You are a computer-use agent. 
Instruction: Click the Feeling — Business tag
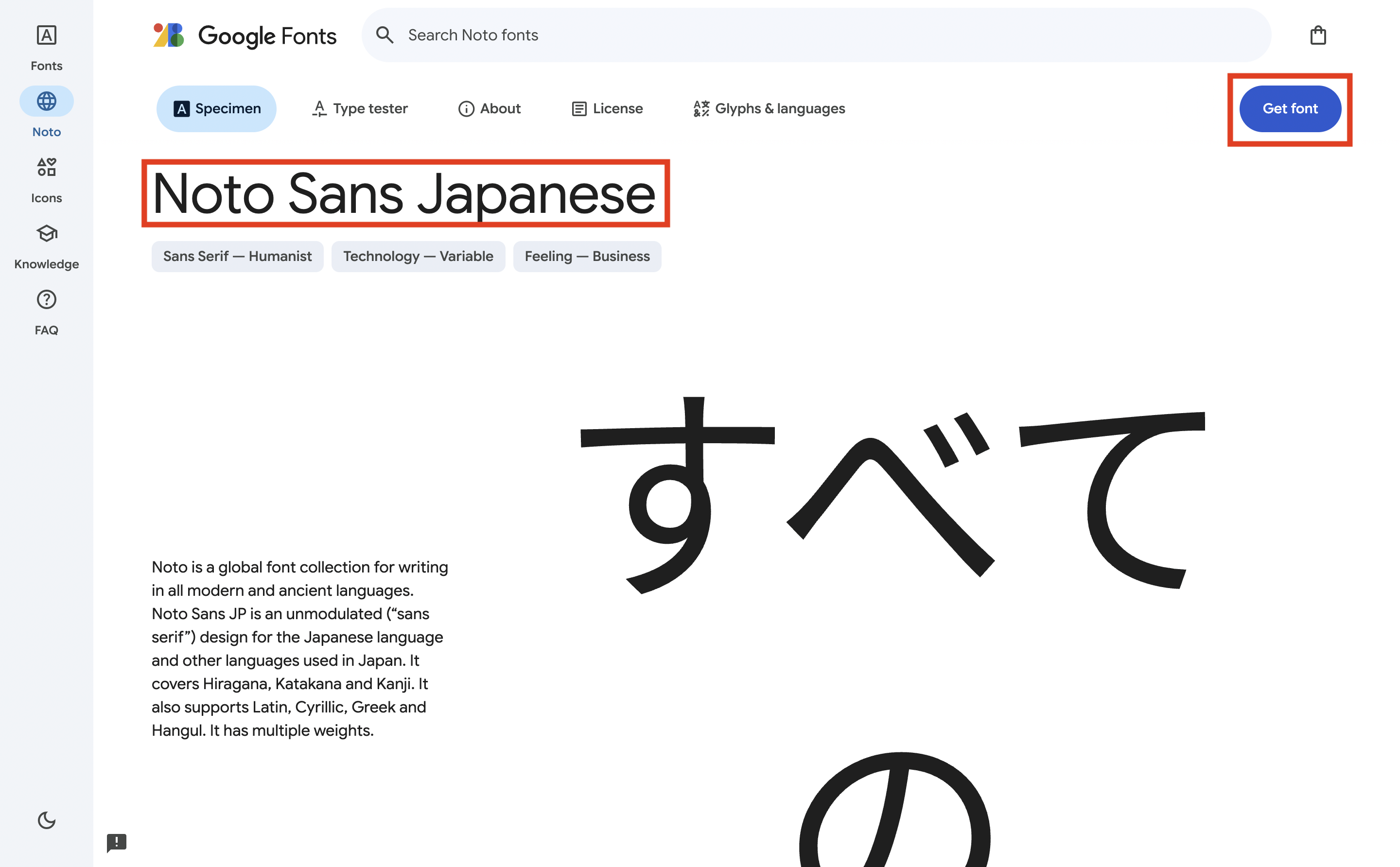(x=587, y=256)
